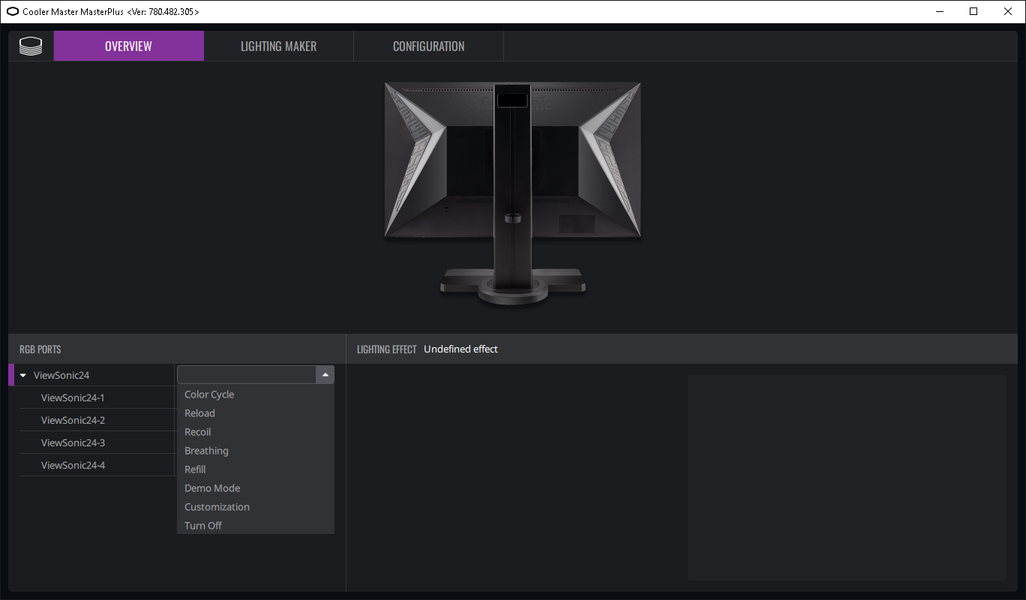Click the ViewSonic monitor image

coord(512,193)
